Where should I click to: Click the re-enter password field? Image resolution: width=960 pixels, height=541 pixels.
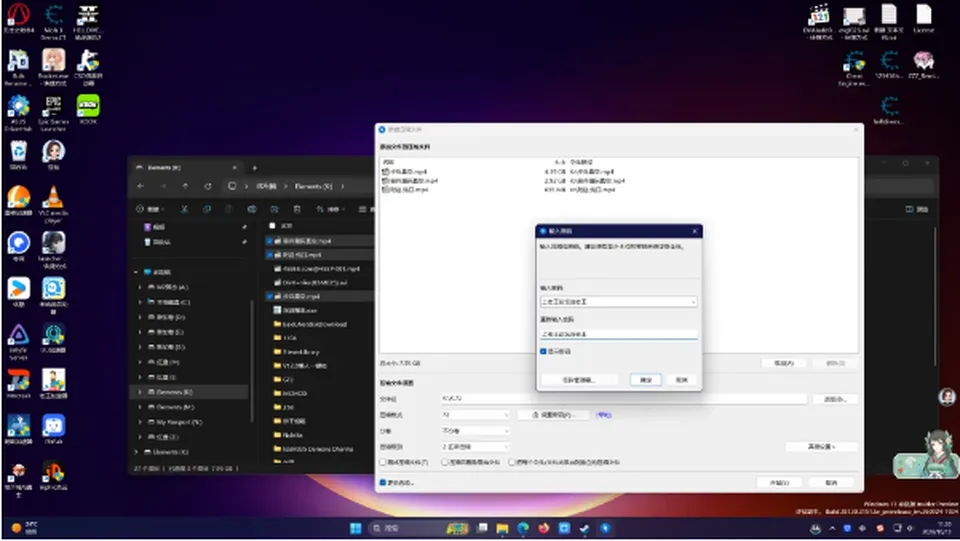[618, 334]
